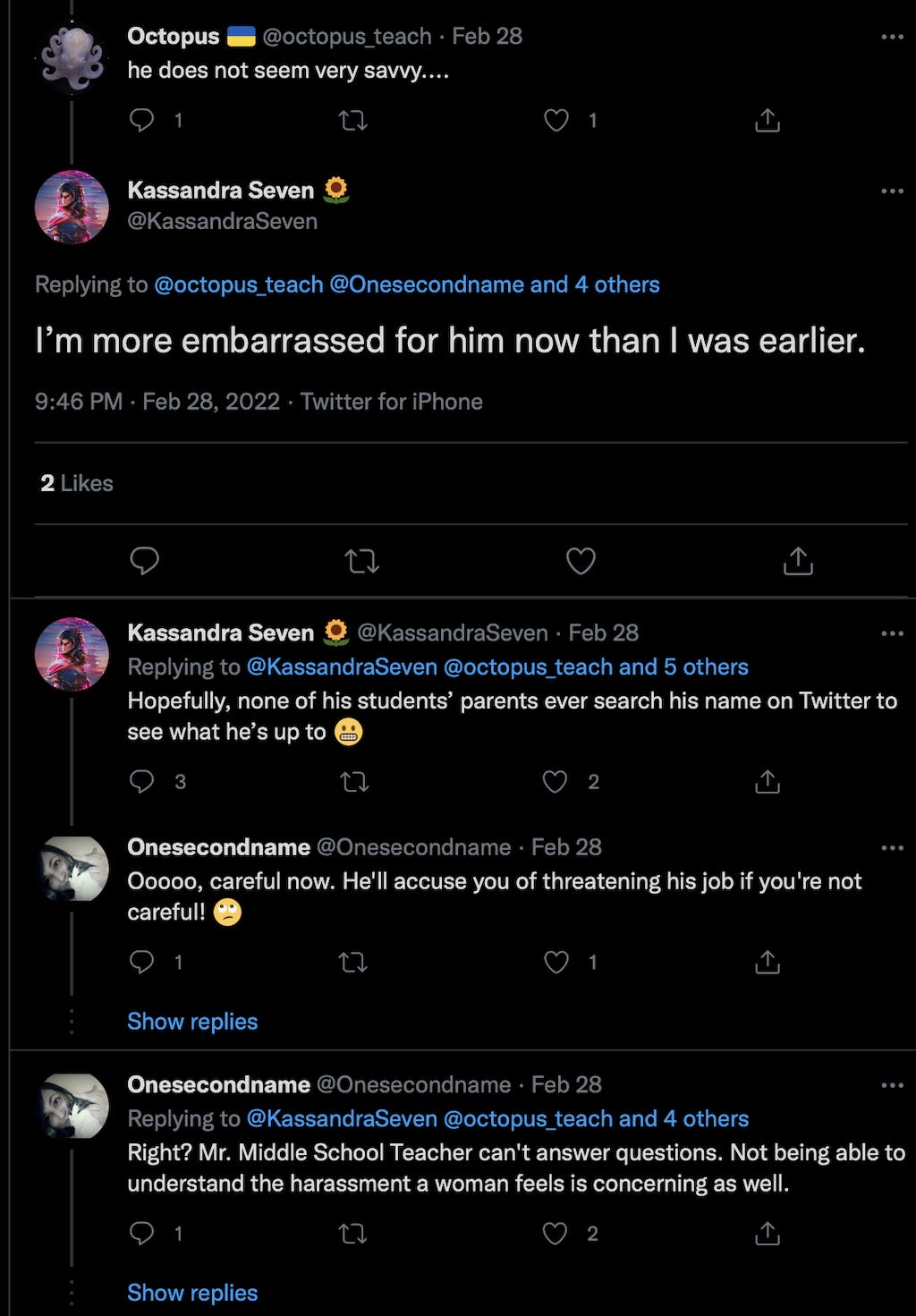The width and height of the screenshot is (916, 1316).
Task: Show replies under the Middle School Teacher tweet
Action: tap(192, 1292)
